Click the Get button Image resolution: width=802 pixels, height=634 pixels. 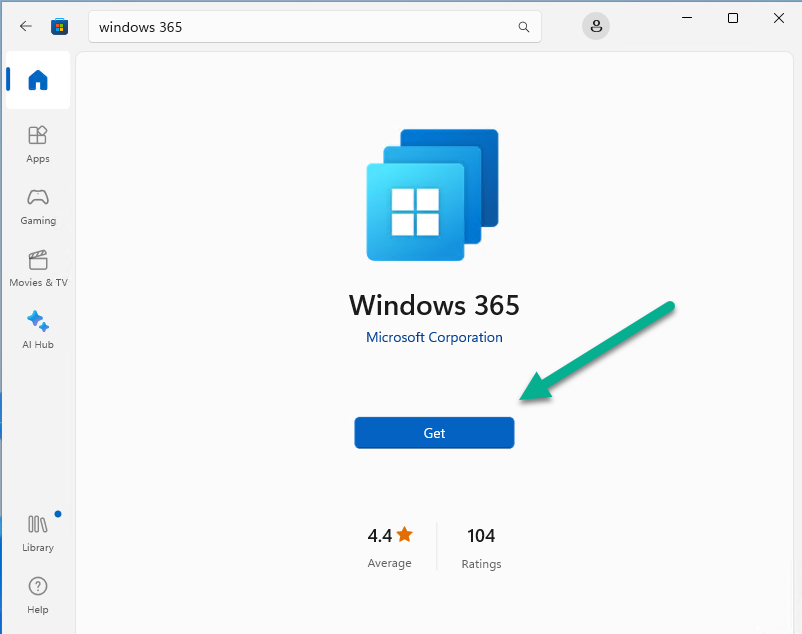click(x=434, y=433)
